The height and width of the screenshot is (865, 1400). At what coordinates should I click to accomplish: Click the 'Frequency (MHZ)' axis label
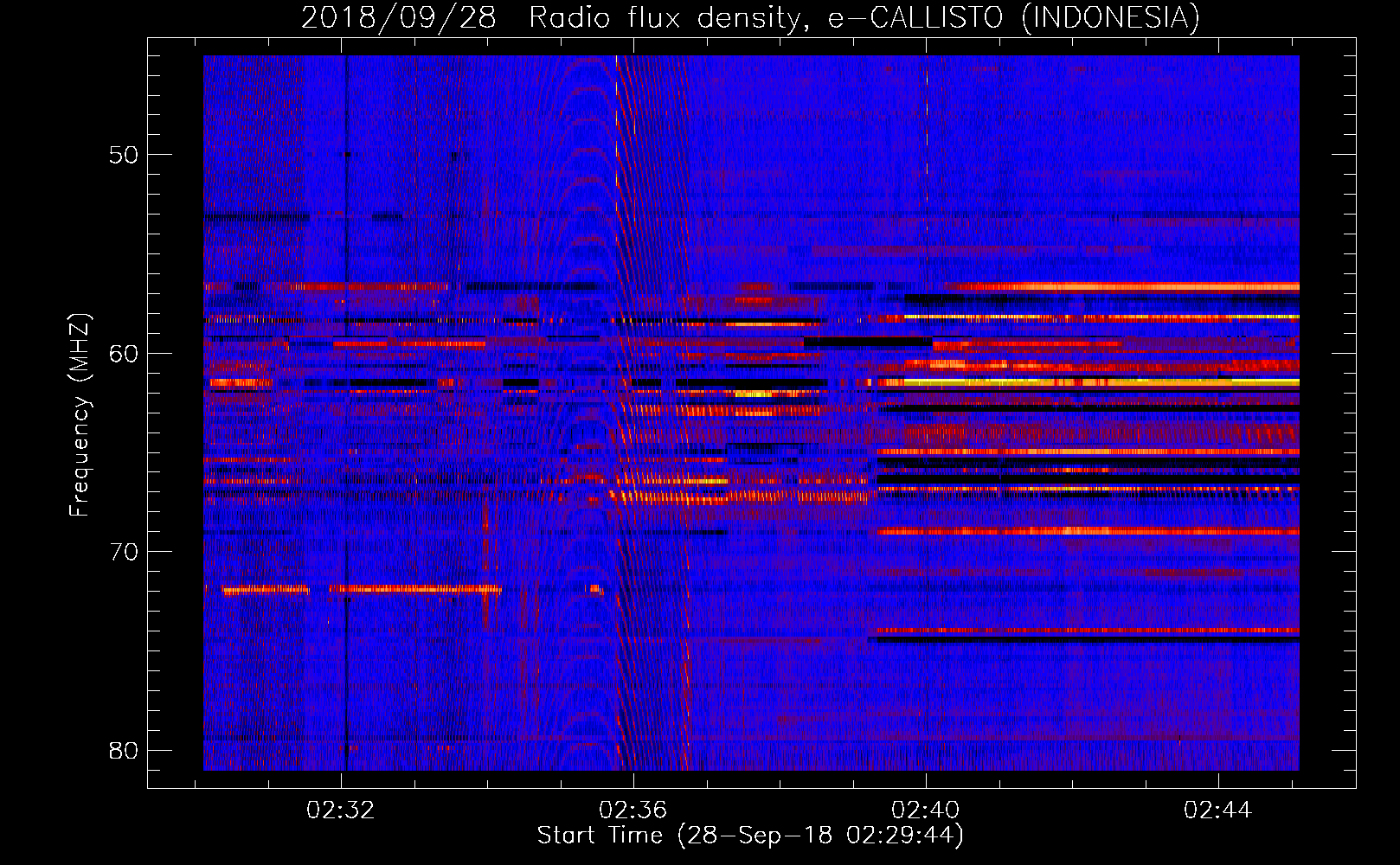pos(80,413)
